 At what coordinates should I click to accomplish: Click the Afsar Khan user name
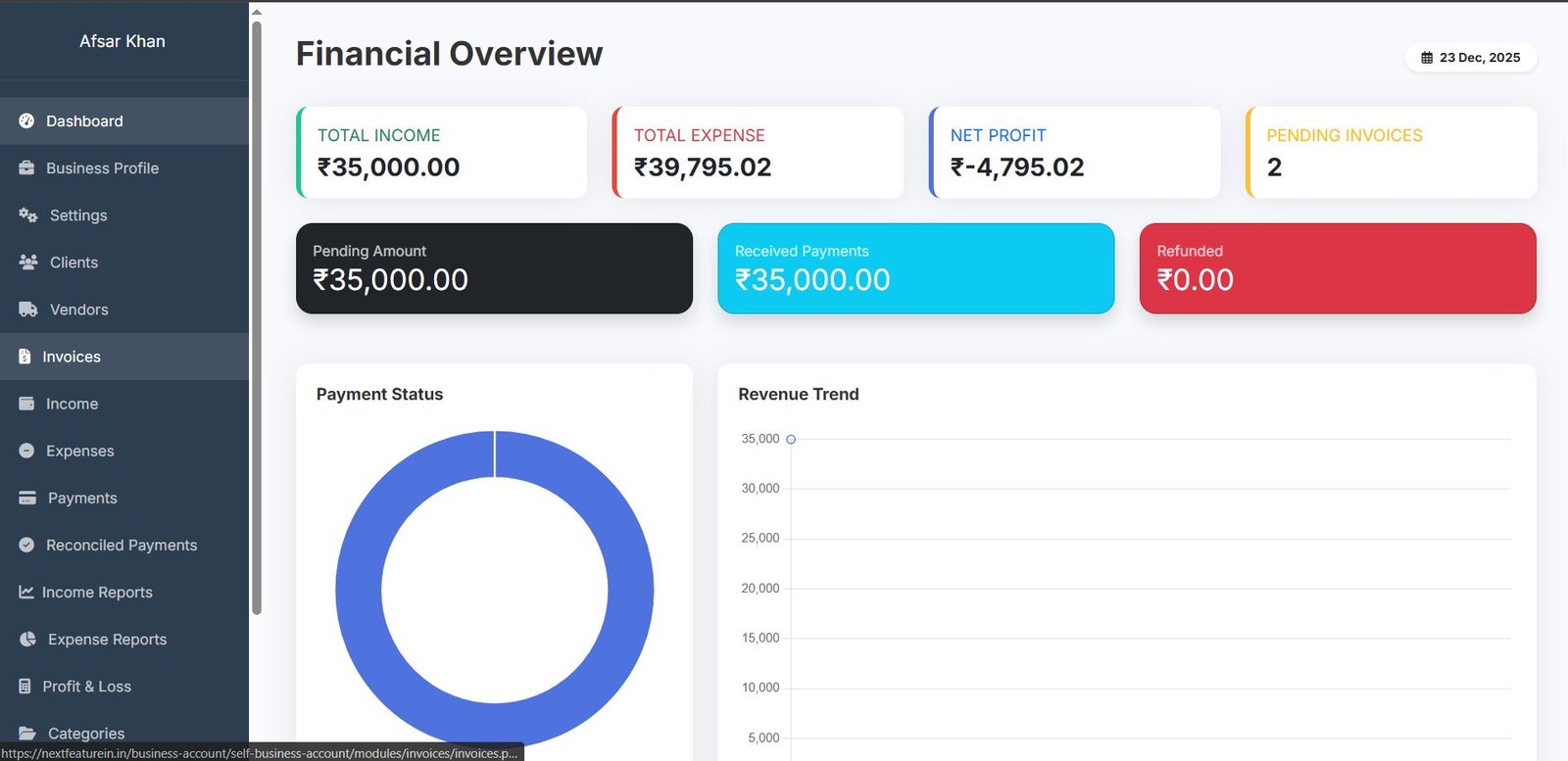[x=122, y=41]
